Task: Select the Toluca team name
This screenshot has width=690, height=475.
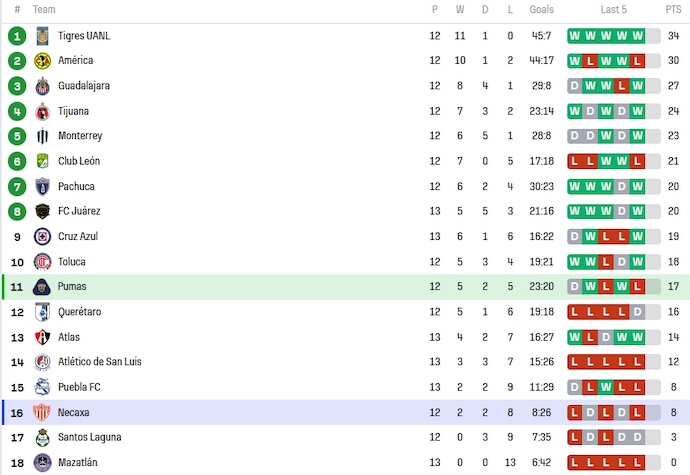Action: click(x=72, y=262)
